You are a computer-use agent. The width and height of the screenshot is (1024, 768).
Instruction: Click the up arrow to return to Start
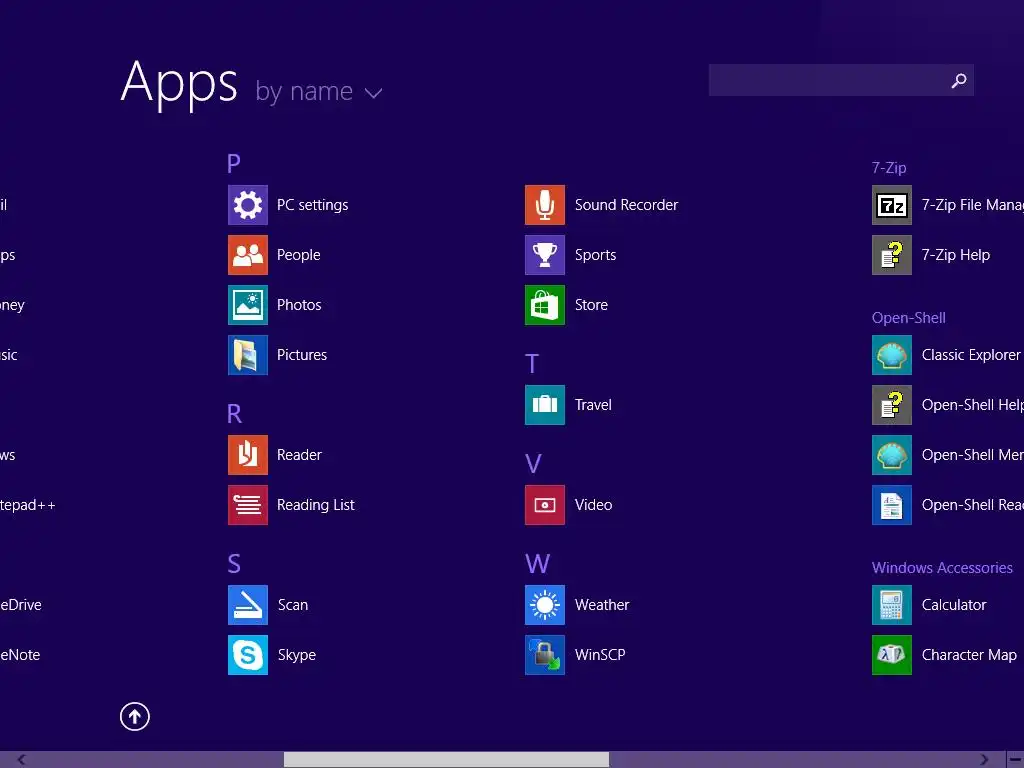pyautogui.click(x=135, y=716)
